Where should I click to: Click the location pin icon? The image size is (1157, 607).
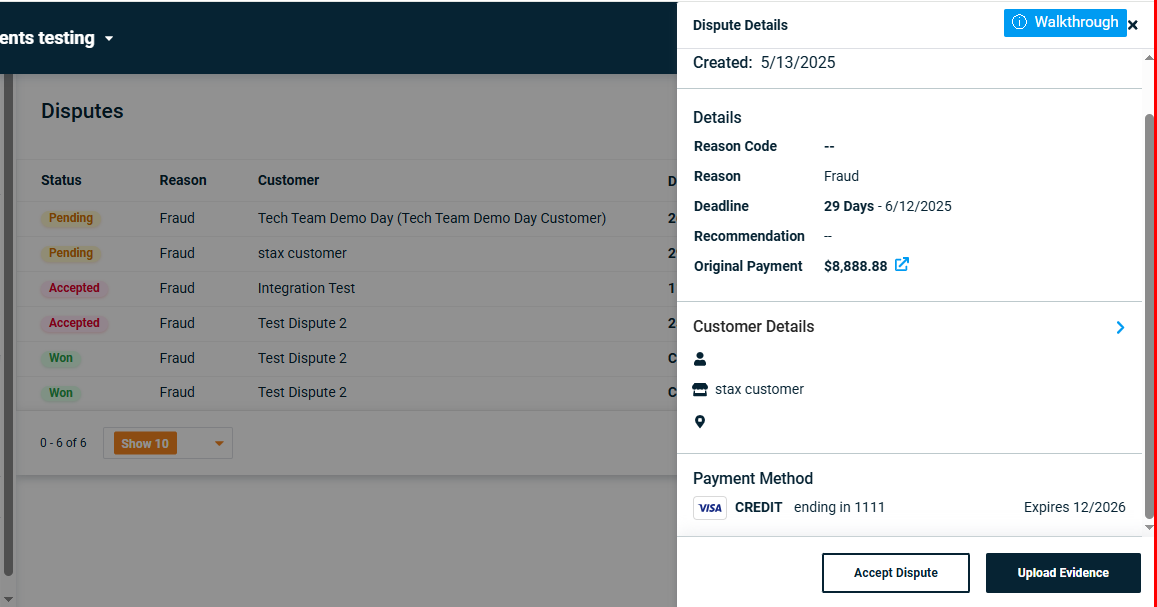click(700, 422)
